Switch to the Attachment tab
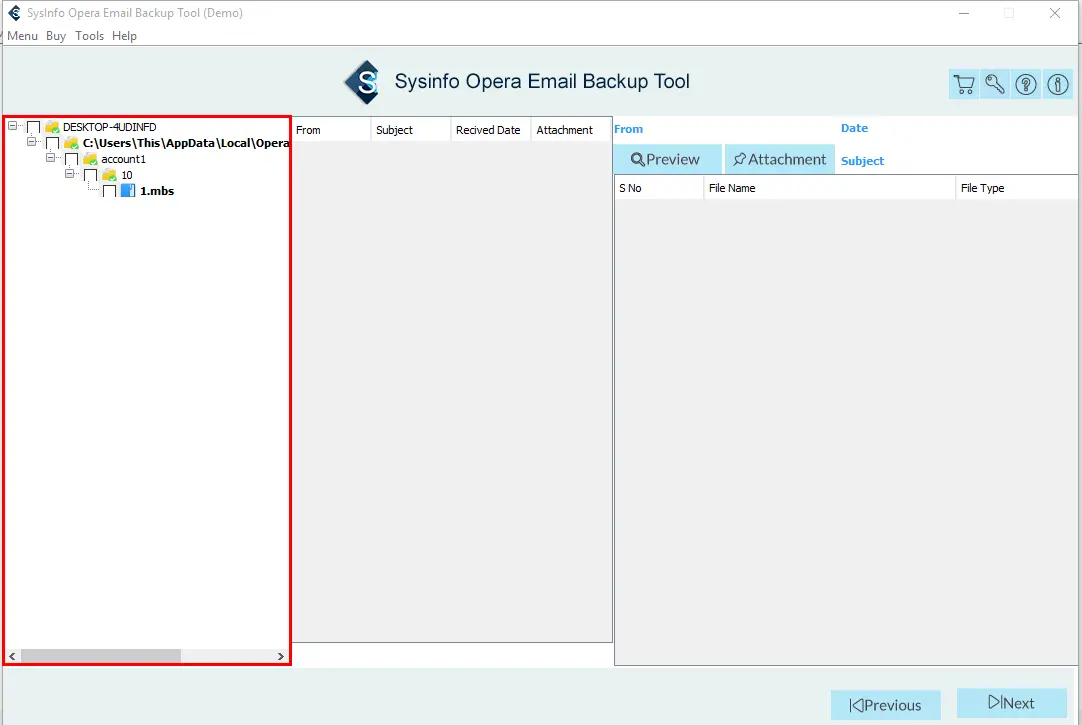Viewport: 1082px width, 725px height. [x=780, y=159]
